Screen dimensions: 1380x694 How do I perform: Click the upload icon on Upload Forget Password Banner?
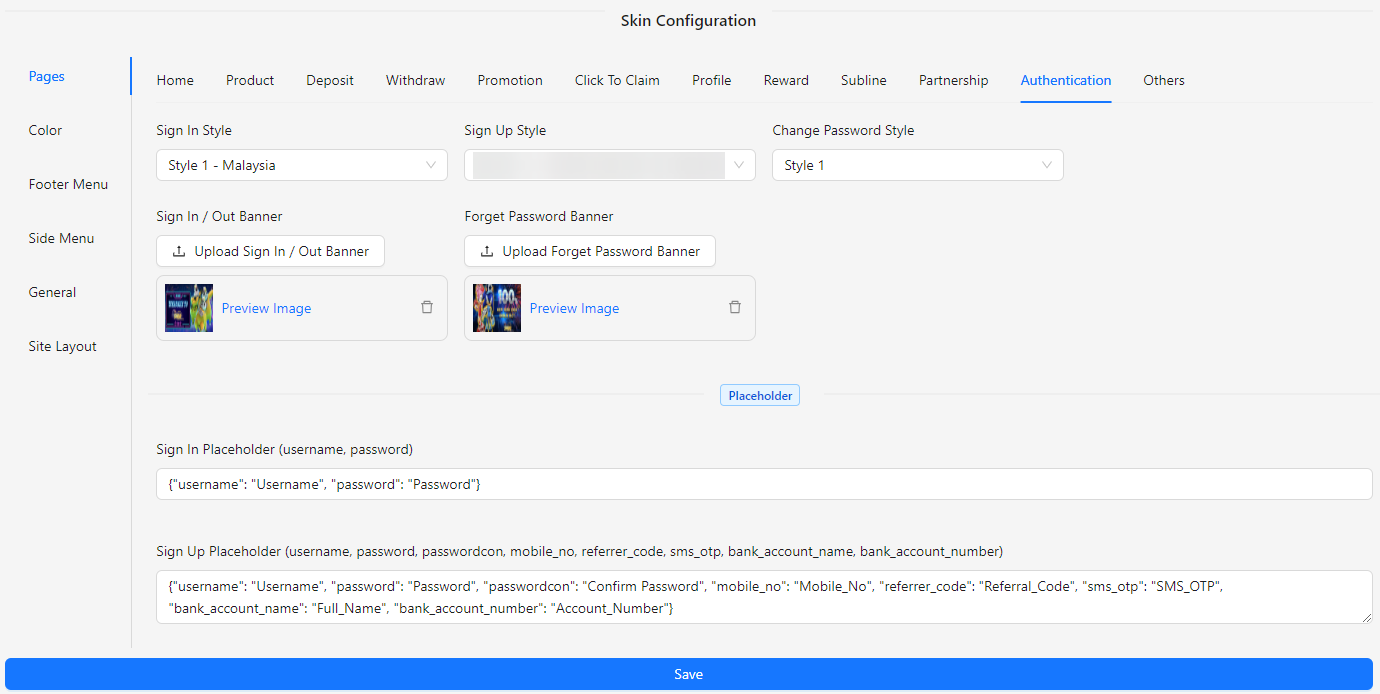click(x=486, y=251)
